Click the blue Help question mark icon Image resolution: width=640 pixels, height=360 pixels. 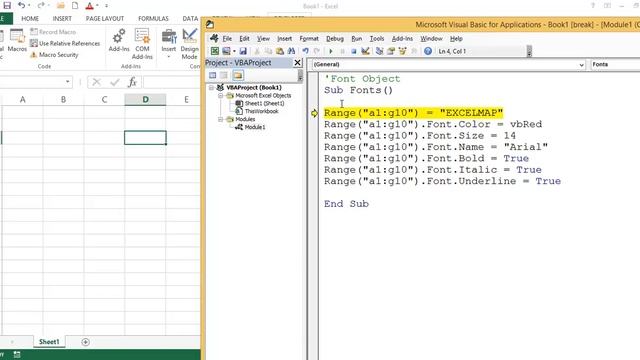point(428,51)
